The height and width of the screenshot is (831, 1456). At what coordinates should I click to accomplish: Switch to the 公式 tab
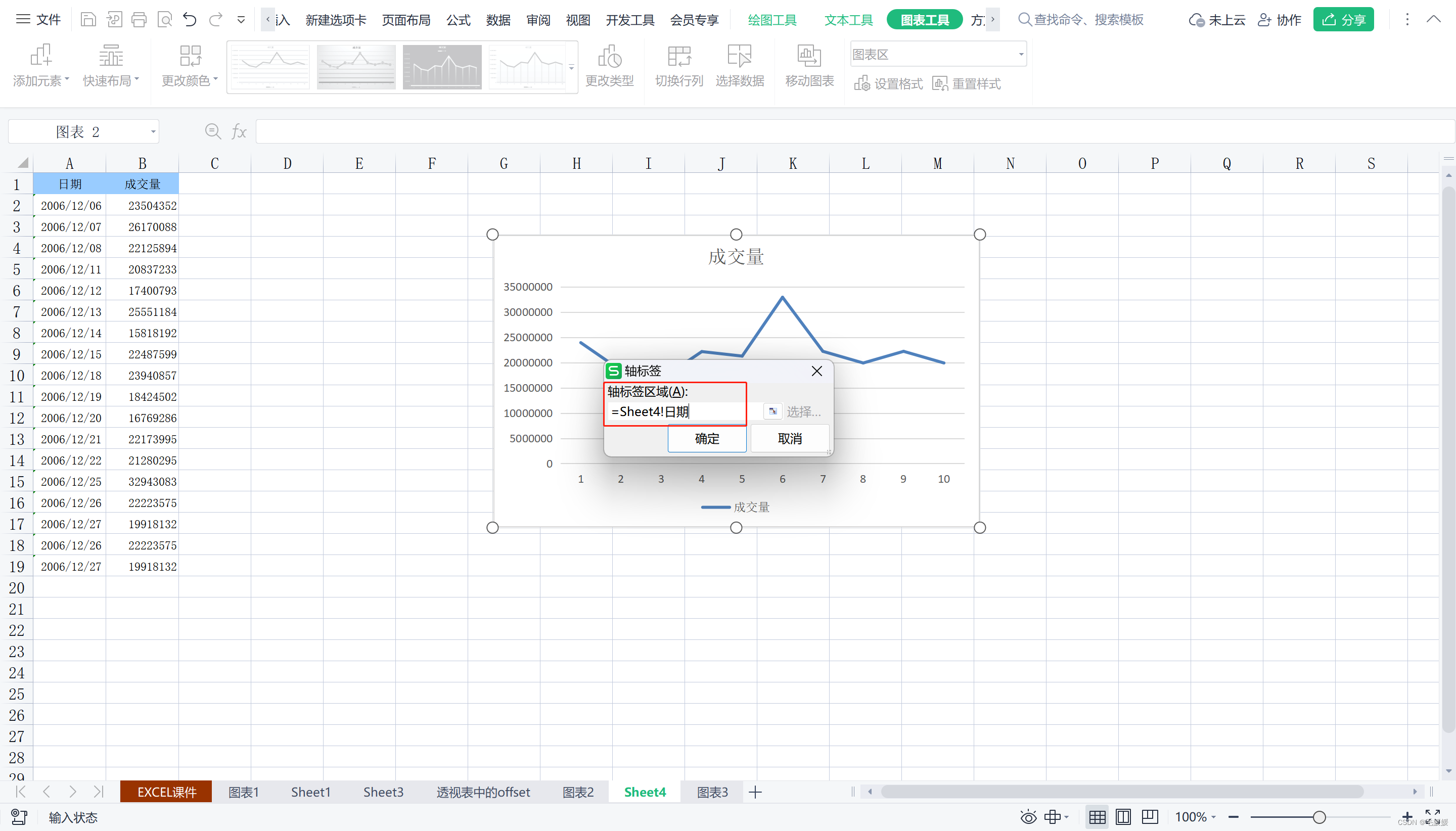click(x=459, y=20)
